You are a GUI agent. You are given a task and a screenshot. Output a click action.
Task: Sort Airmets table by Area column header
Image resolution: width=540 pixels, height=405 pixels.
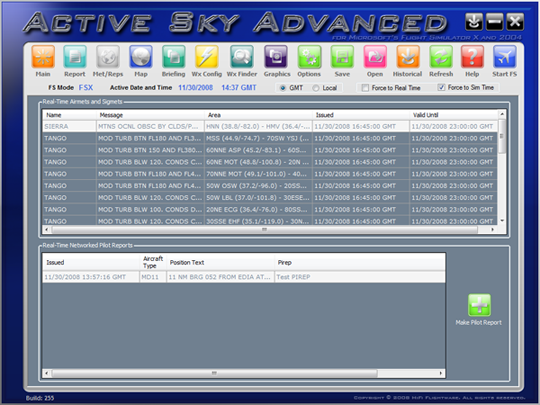coord(258,115)
